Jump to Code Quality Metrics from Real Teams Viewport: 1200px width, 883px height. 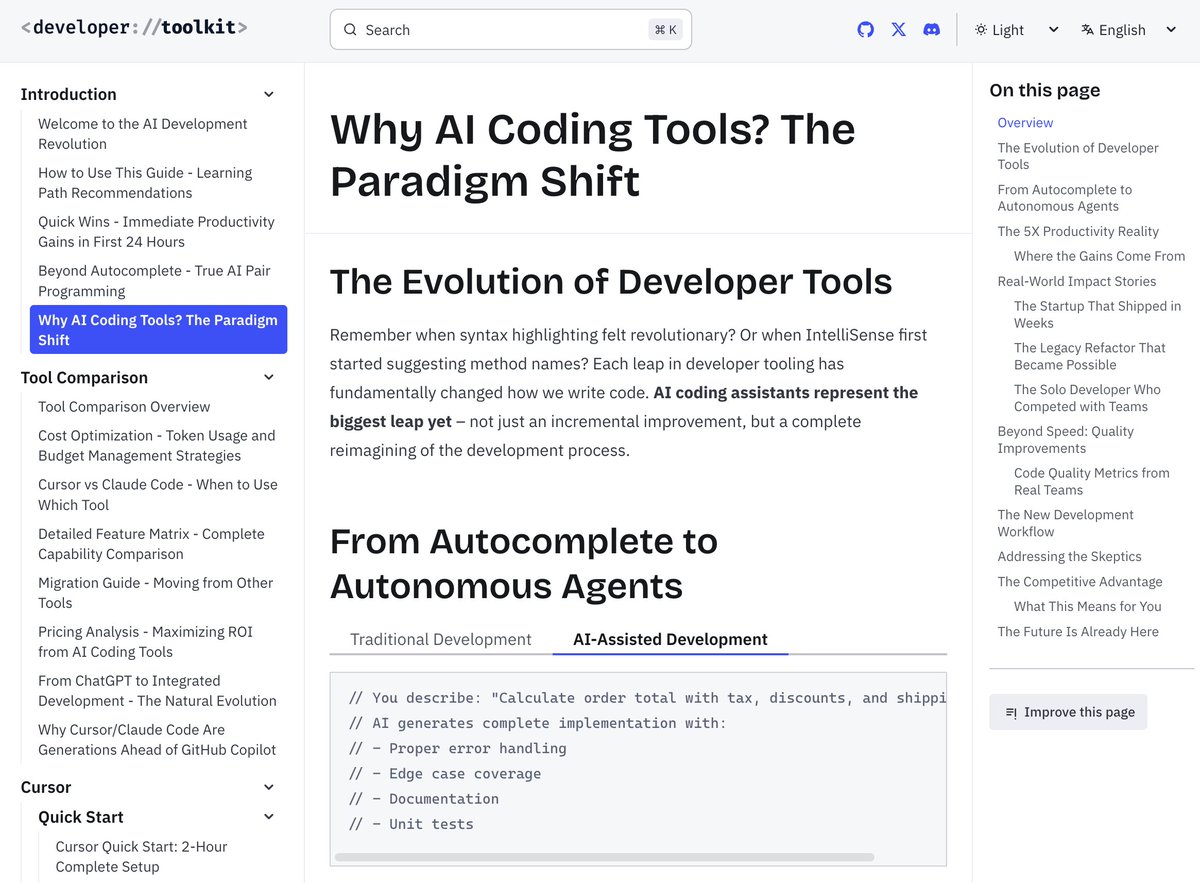1092,481
